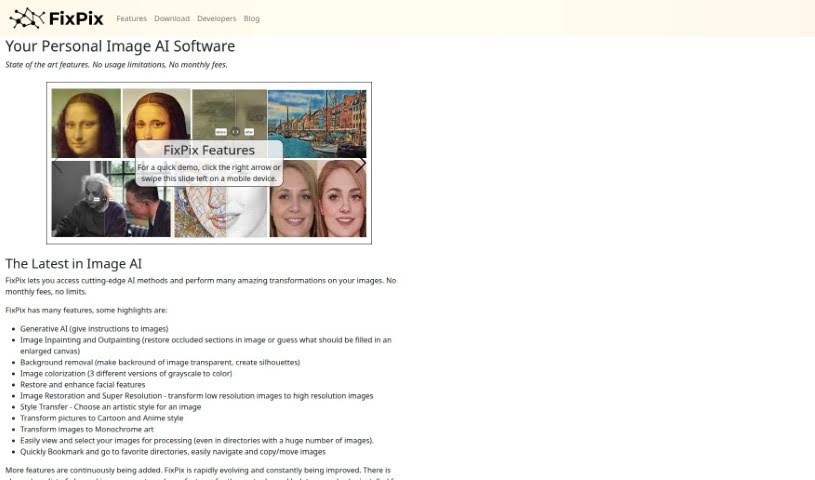Image resolution: width=815 pixels, height=480 pixels.
Task: Click the Monochrome art bullet item
Action: click(x=87, y=429)
